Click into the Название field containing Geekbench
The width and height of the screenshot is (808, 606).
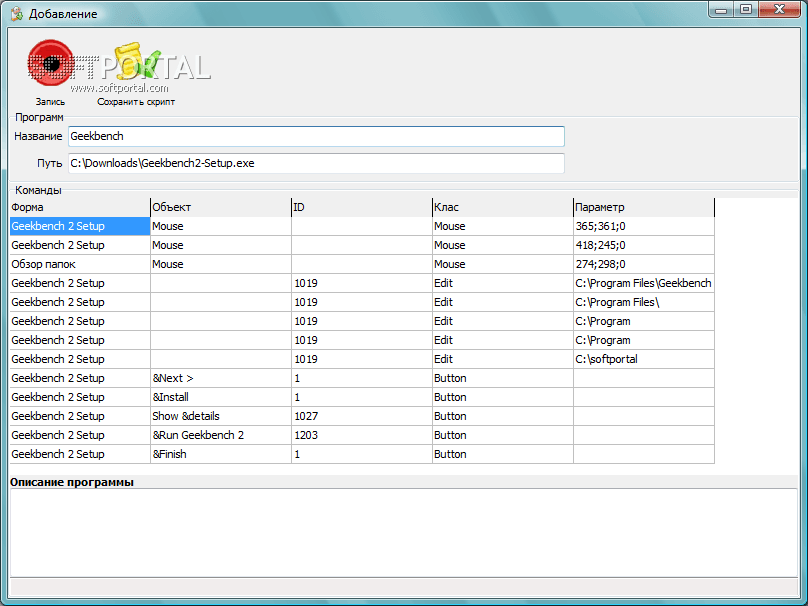(316, 137)
